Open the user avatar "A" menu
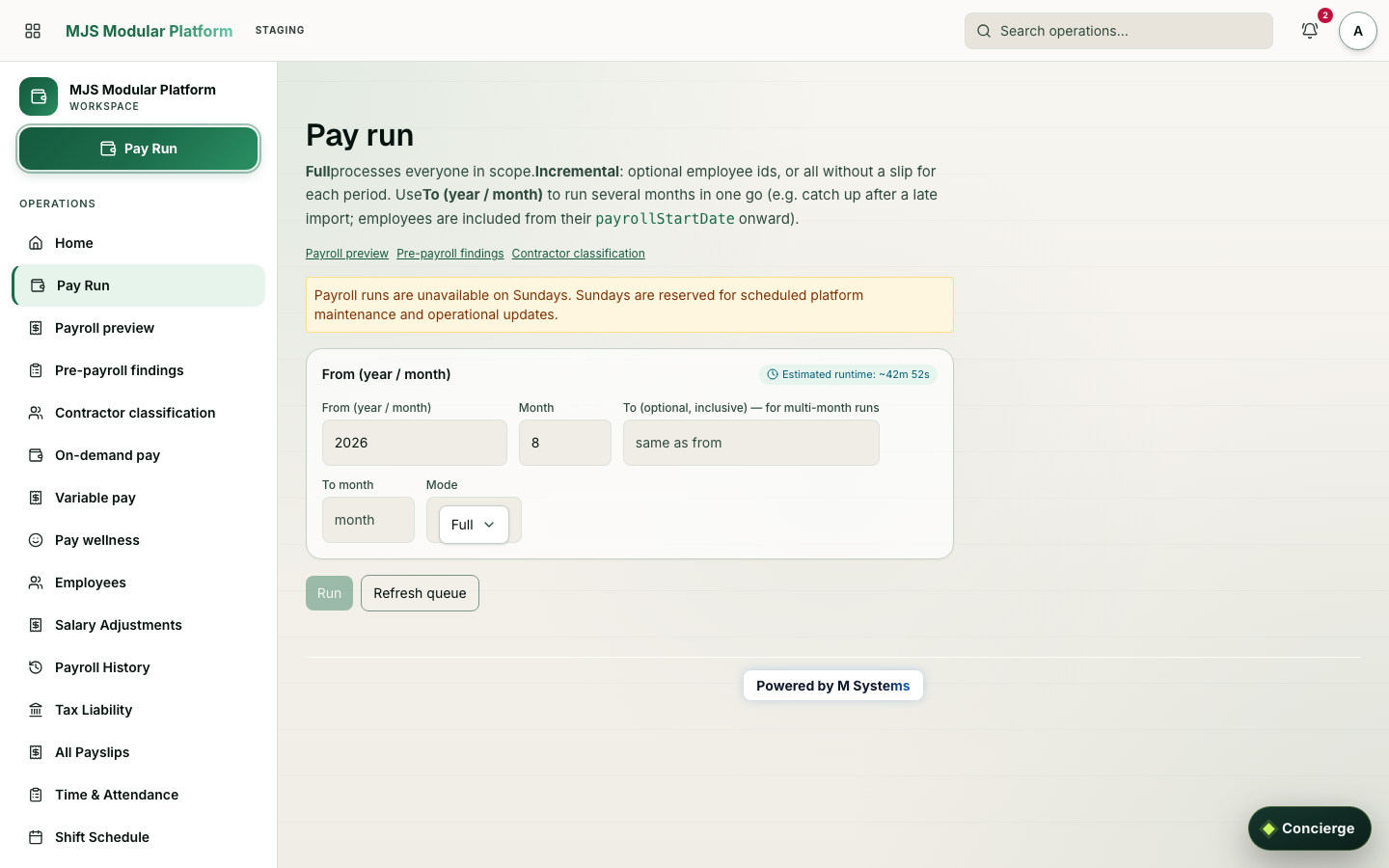The width and height of the screenshot is (1389, 868). pyautogui.click(x=1357, y=31)
